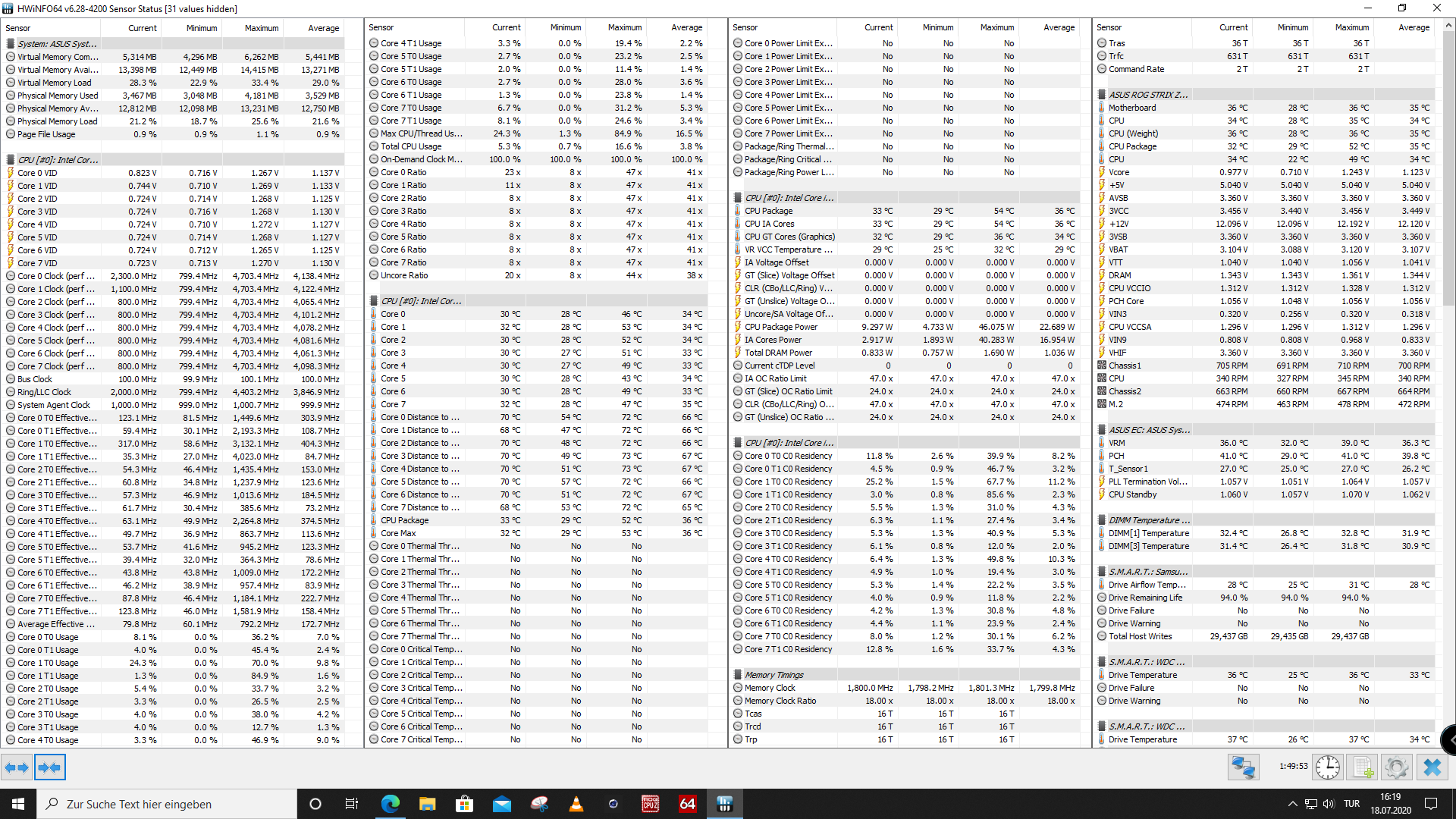Click the TUR language indicator

click(x=1351, y=804)
